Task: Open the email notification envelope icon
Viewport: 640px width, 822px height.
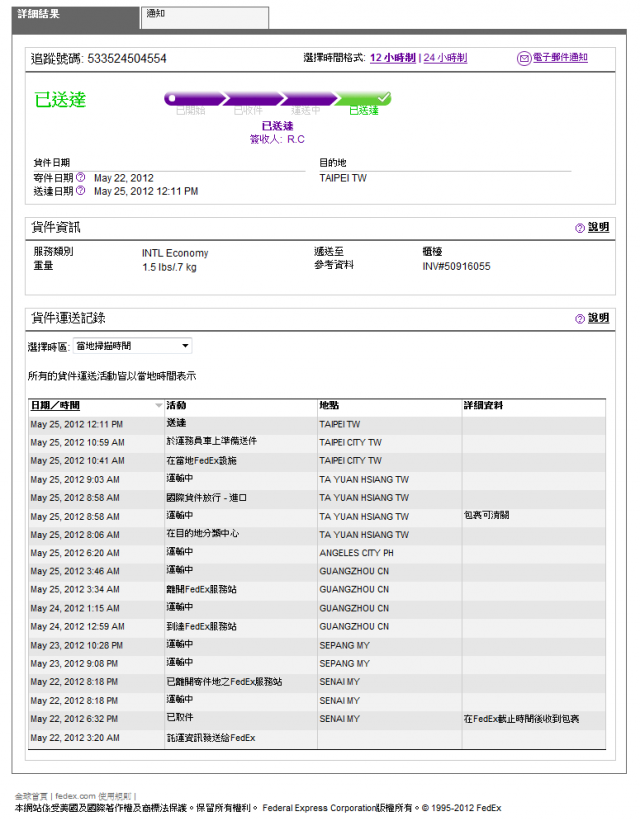Action: pyautogui.click(x=524, y=58)
